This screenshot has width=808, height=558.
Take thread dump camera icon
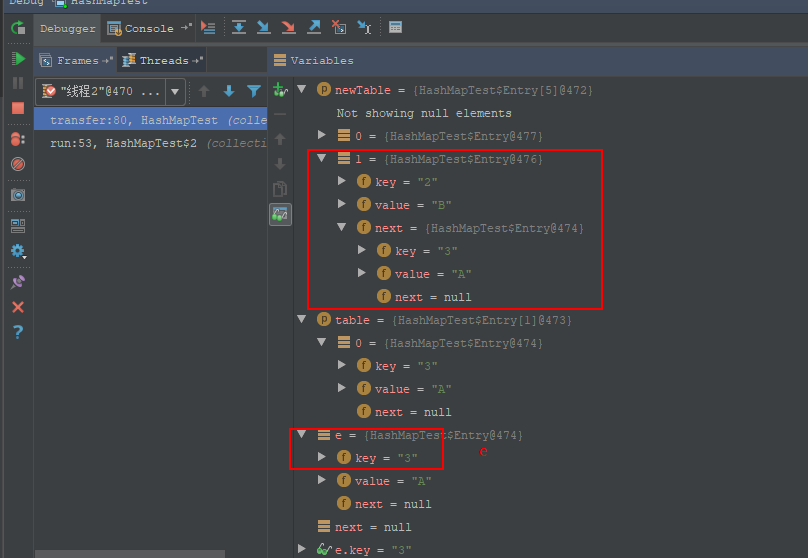18,195
